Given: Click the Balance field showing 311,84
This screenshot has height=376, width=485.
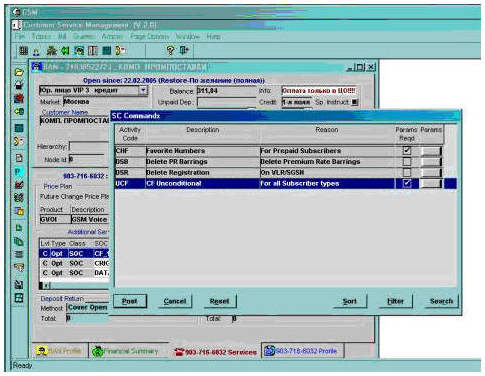Looking at the screenshot, I should 226,91.
